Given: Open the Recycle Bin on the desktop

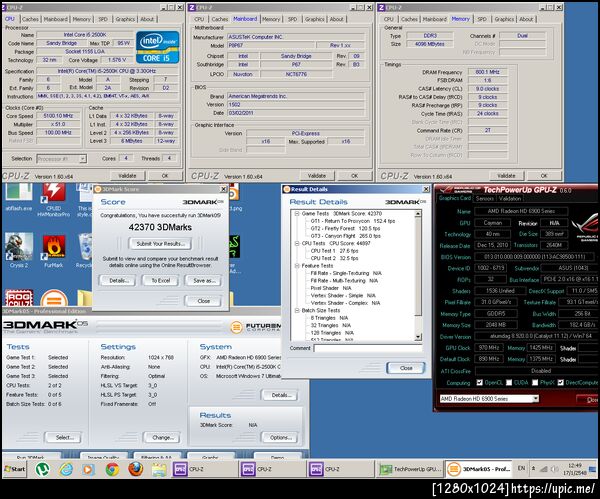Looking at the screenshot, I should click(86, 250).
